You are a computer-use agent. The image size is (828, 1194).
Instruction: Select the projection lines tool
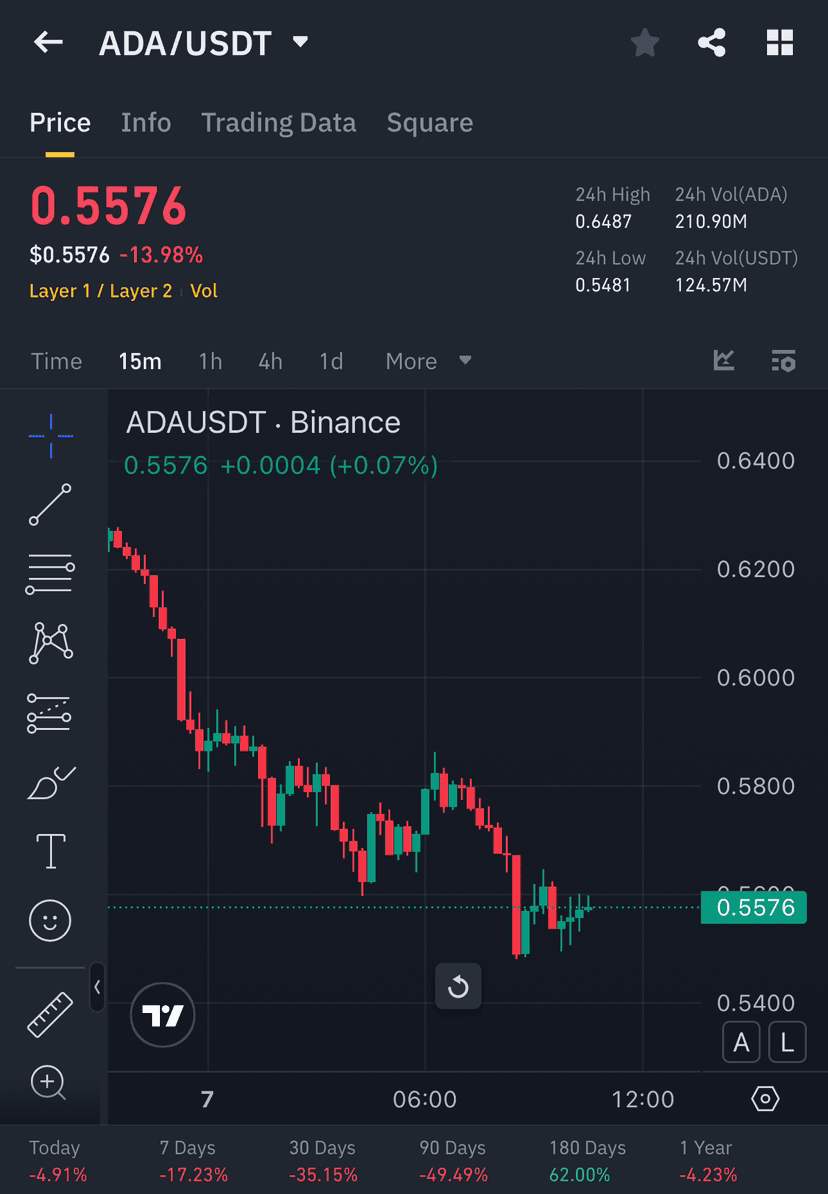[50, 713]
